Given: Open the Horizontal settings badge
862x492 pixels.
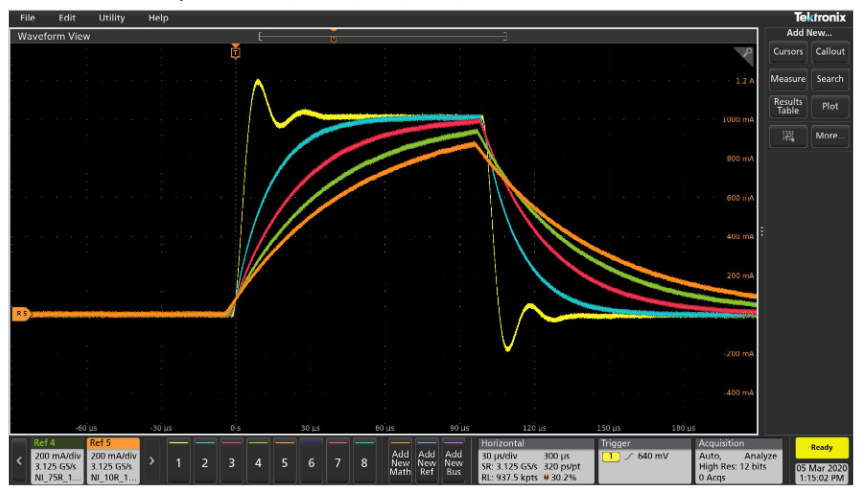Looking at the screenshot, I should point(535,461).
